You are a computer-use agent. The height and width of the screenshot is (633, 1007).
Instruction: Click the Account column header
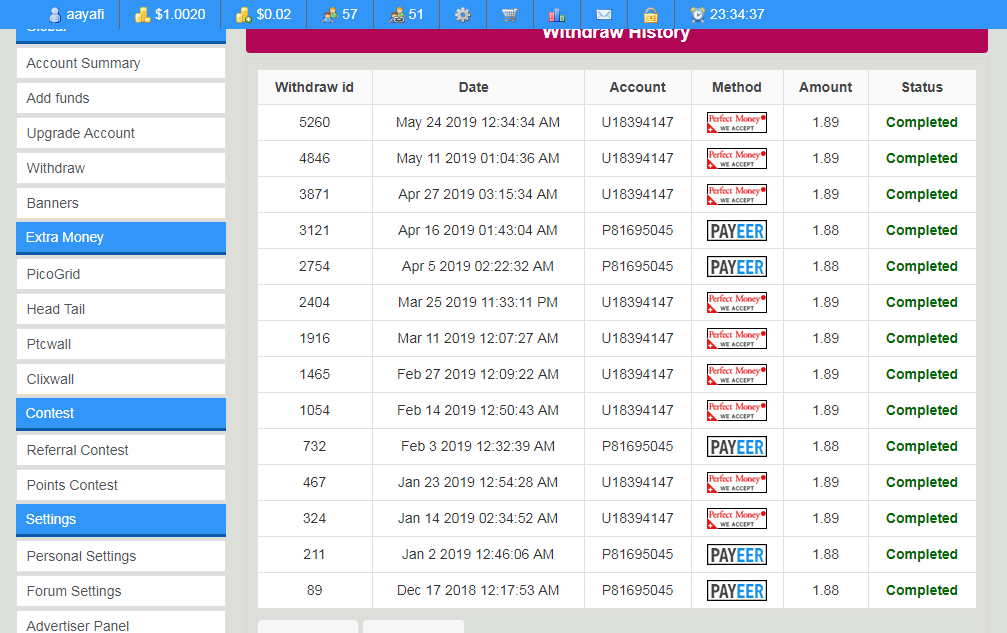click(x=637, y=87)
